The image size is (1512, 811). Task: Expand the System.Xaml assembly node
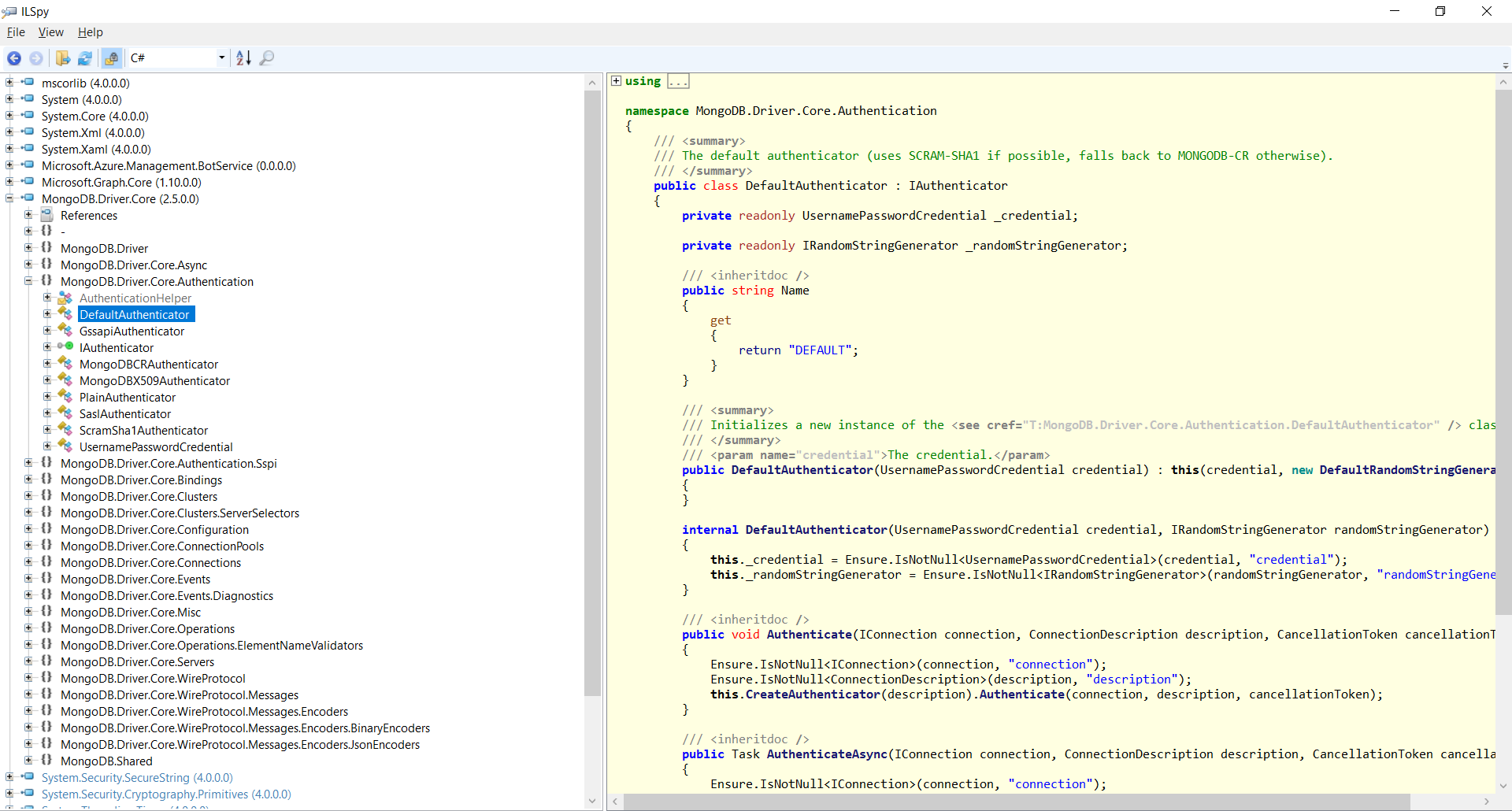tap(9, 149)
